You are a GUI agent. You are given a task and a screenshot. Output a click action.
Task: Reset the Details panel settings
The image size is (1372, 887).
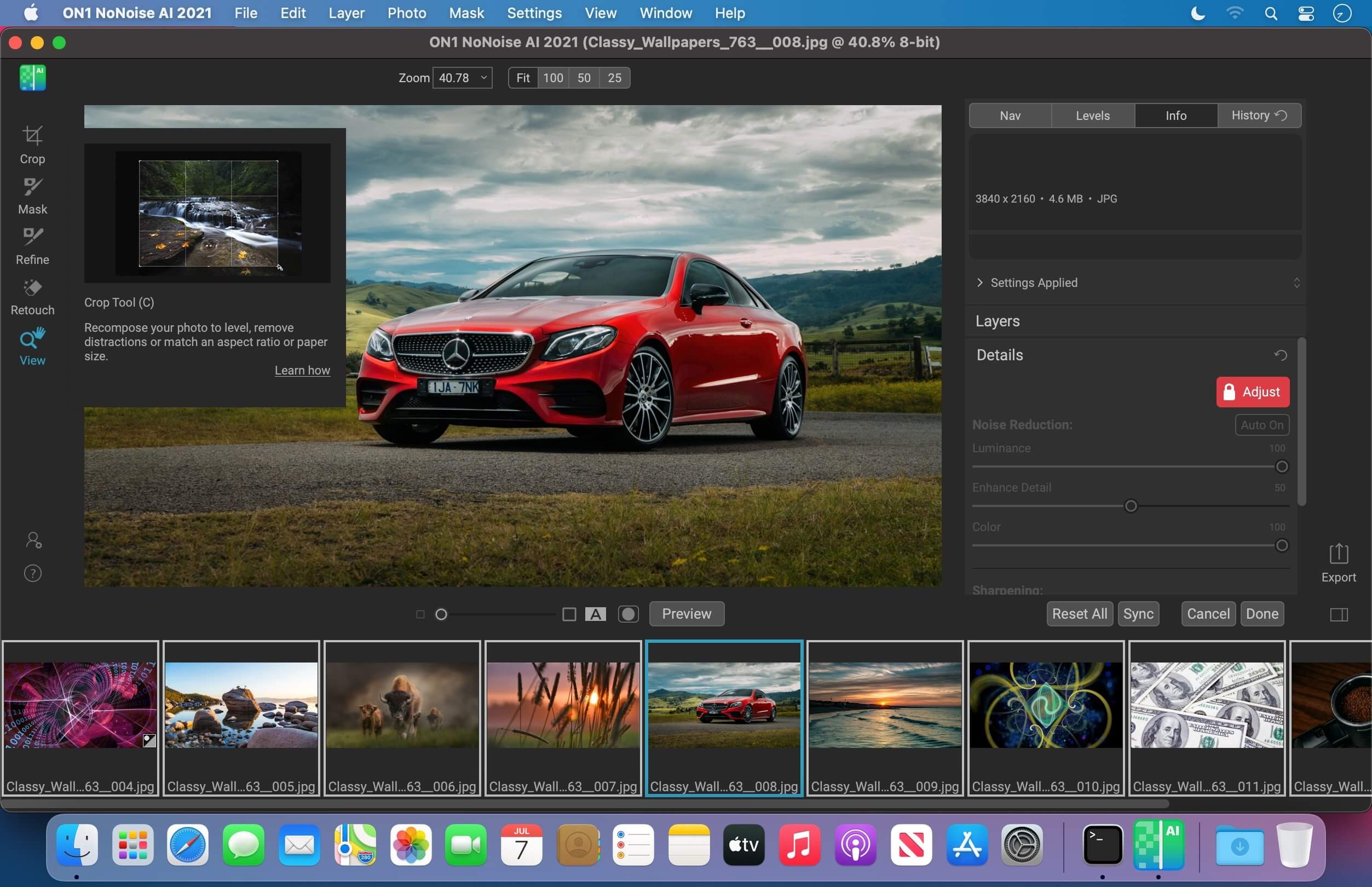pos(1280,355)
